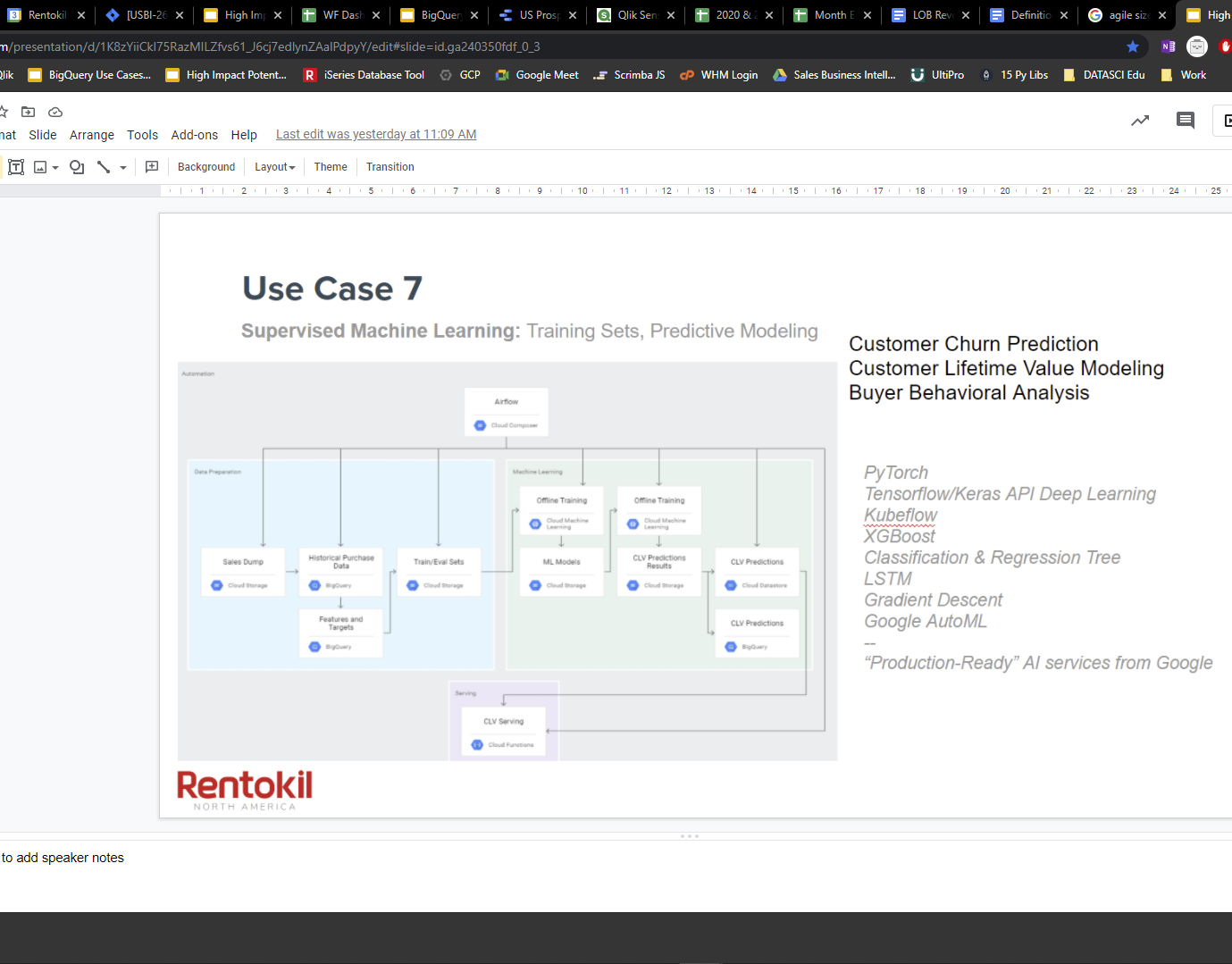Open the Last edit was yesterday link
The width and height of the screenshot is (1232, 964).
376,135
